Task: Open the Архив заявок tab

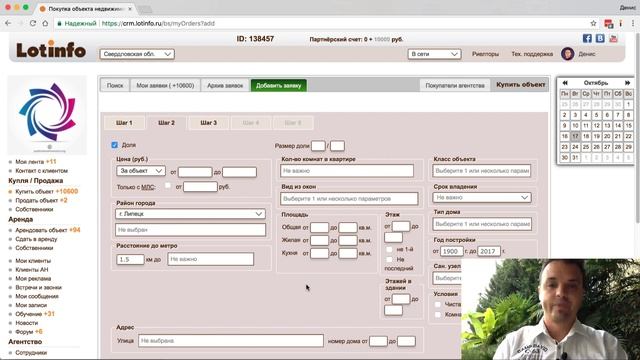Action: (225, 85)
